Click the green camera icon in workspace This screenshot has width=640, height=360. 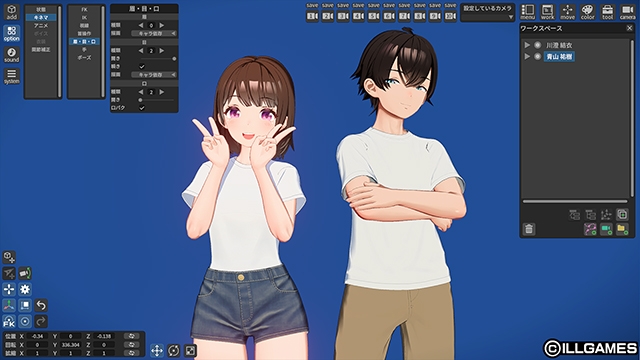(606, 229)
